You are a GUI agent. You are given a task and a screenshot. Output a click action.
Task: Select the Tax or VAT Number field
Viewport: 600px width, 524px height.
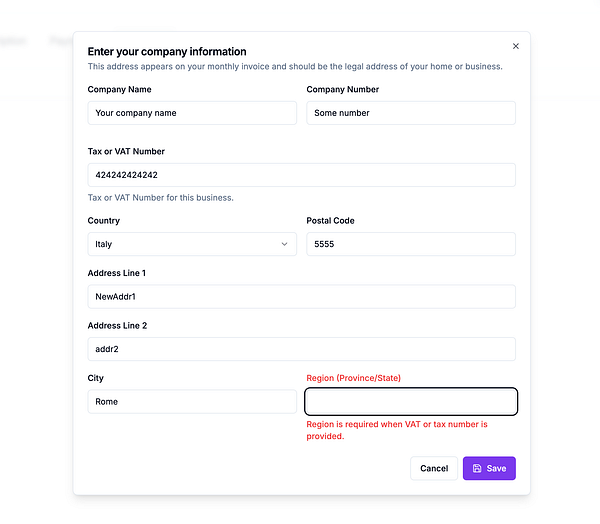pos(301,175)
